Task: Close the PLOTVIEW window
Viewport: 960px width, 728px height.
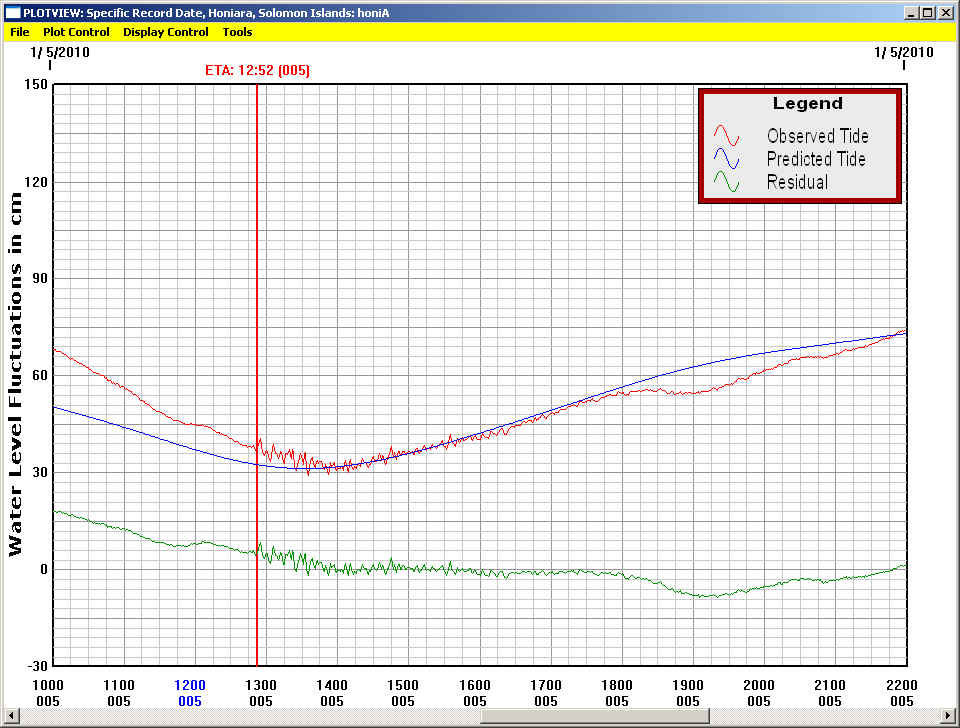Action: (x=946, y=12)
